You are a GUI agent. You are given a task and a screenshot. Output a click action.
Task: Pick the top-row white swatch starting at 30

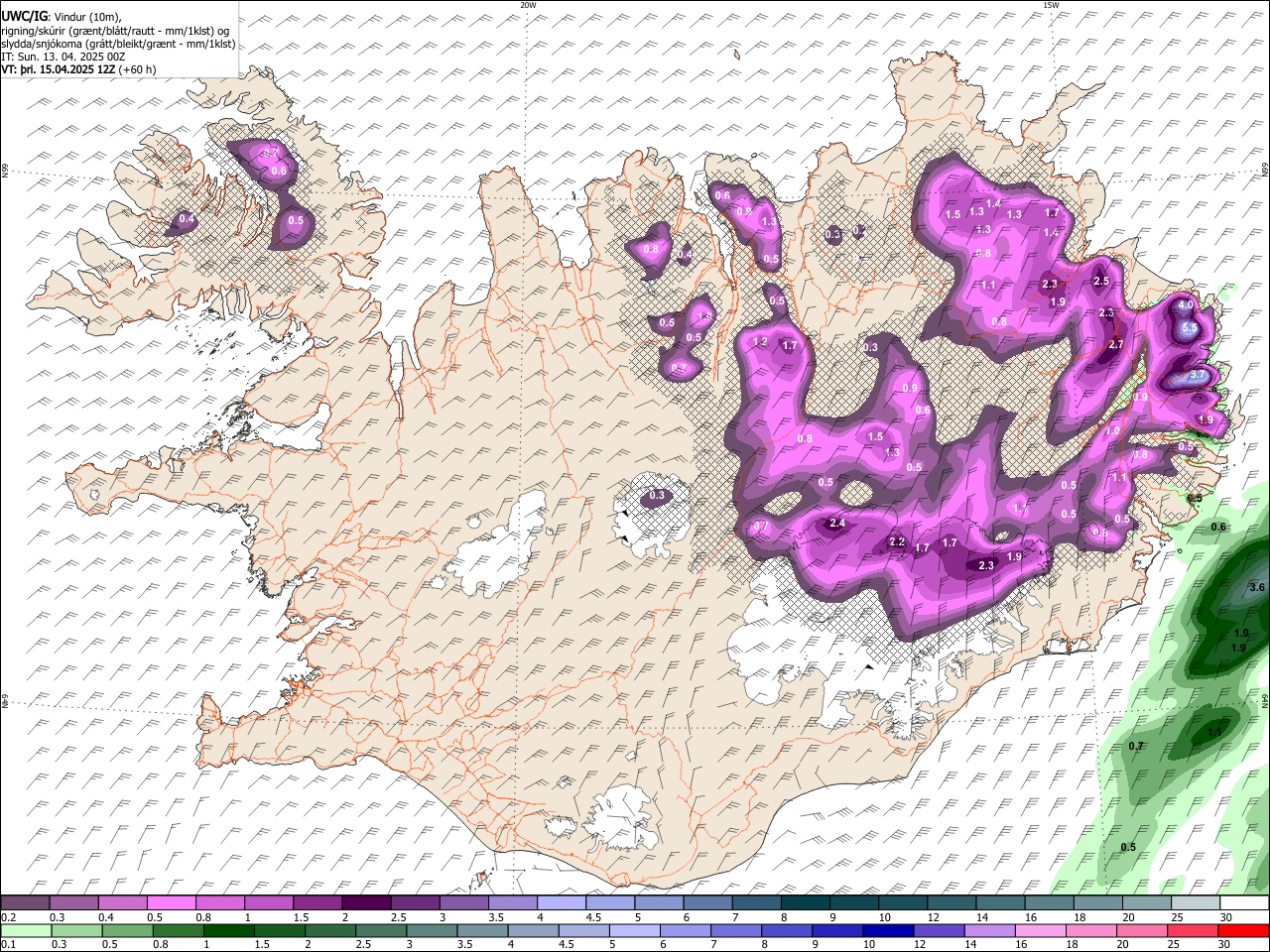tap(1244, 902)
